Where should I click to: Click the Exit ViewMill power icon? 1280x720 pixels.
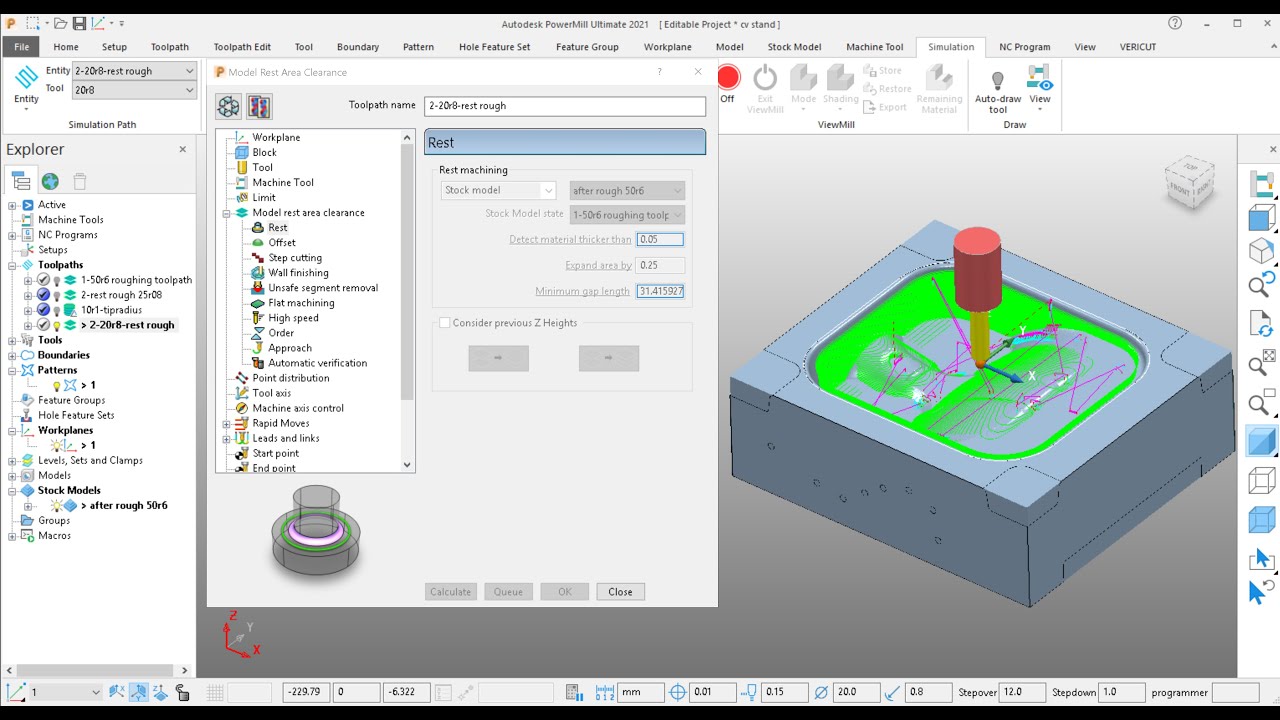pos(765,77)
